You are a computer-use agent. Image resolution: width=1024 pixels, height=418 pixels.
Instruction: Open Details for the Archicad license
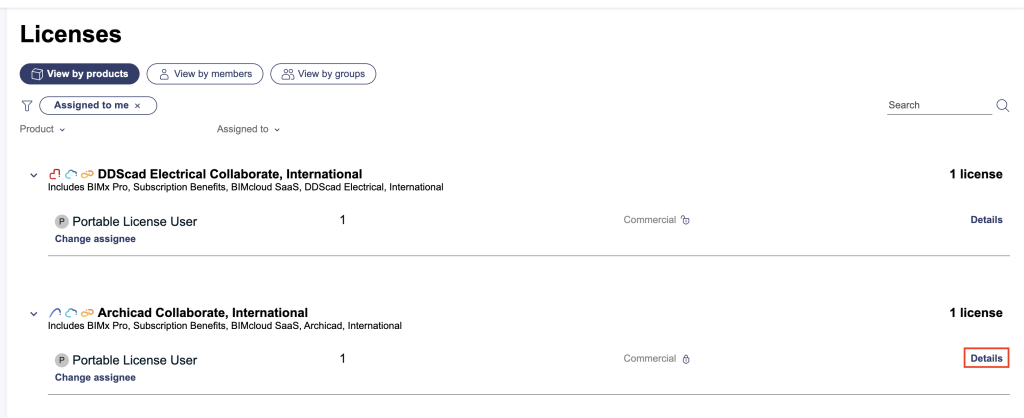coord(986,358)
